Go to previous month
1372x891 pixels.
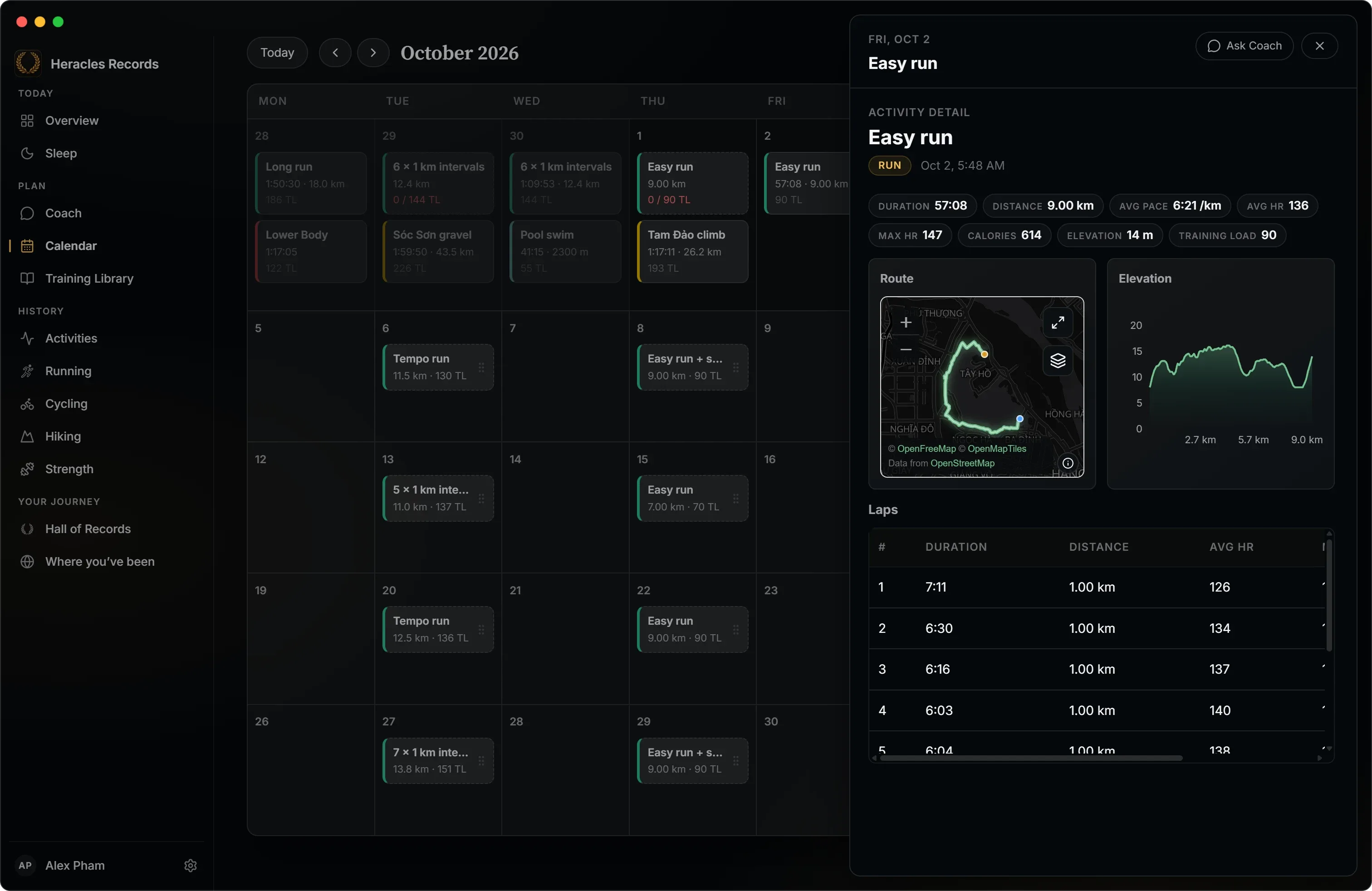pyautogui.click(x=335, y=53)
